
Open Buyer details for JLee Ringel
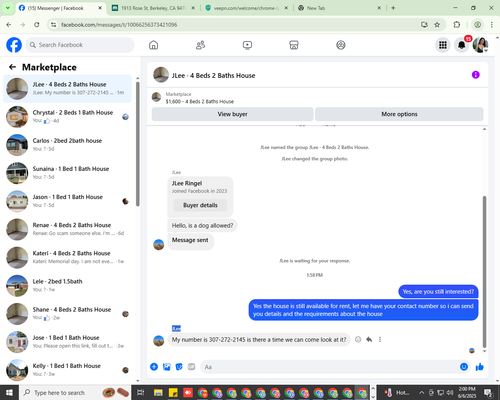coord(200,205)
